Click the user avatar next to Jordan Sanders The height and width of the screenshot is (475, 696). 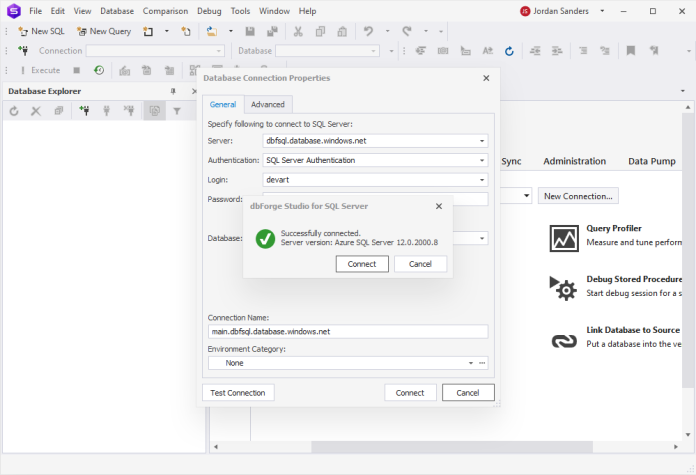click(x=525, y=11)
